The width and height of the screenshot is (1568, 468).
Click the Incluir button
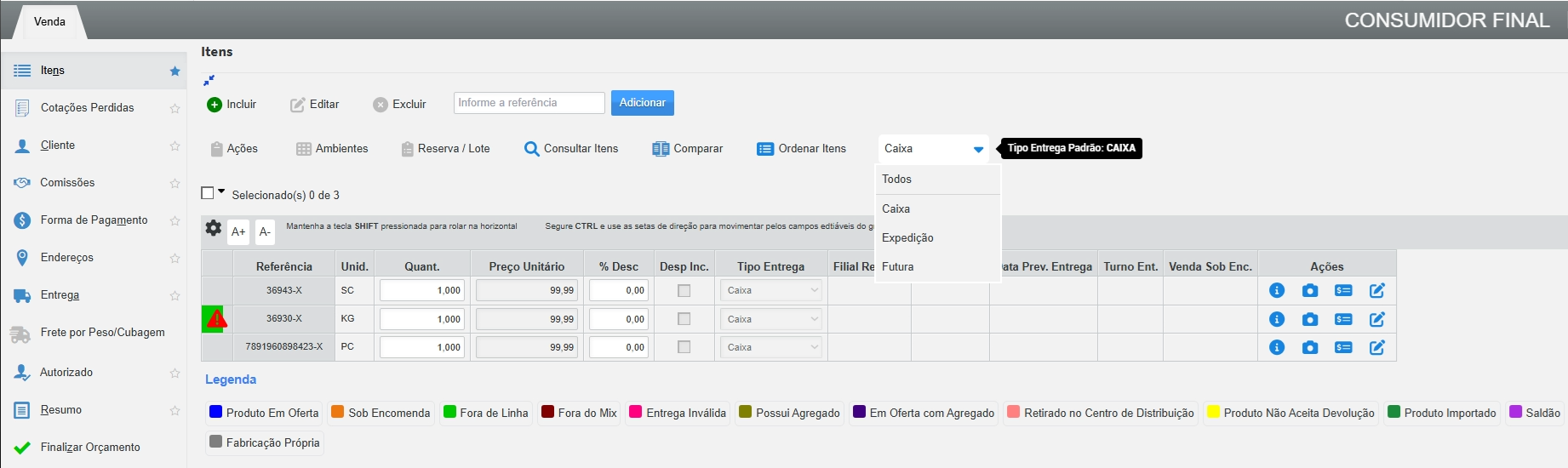(x=232, y=104)
